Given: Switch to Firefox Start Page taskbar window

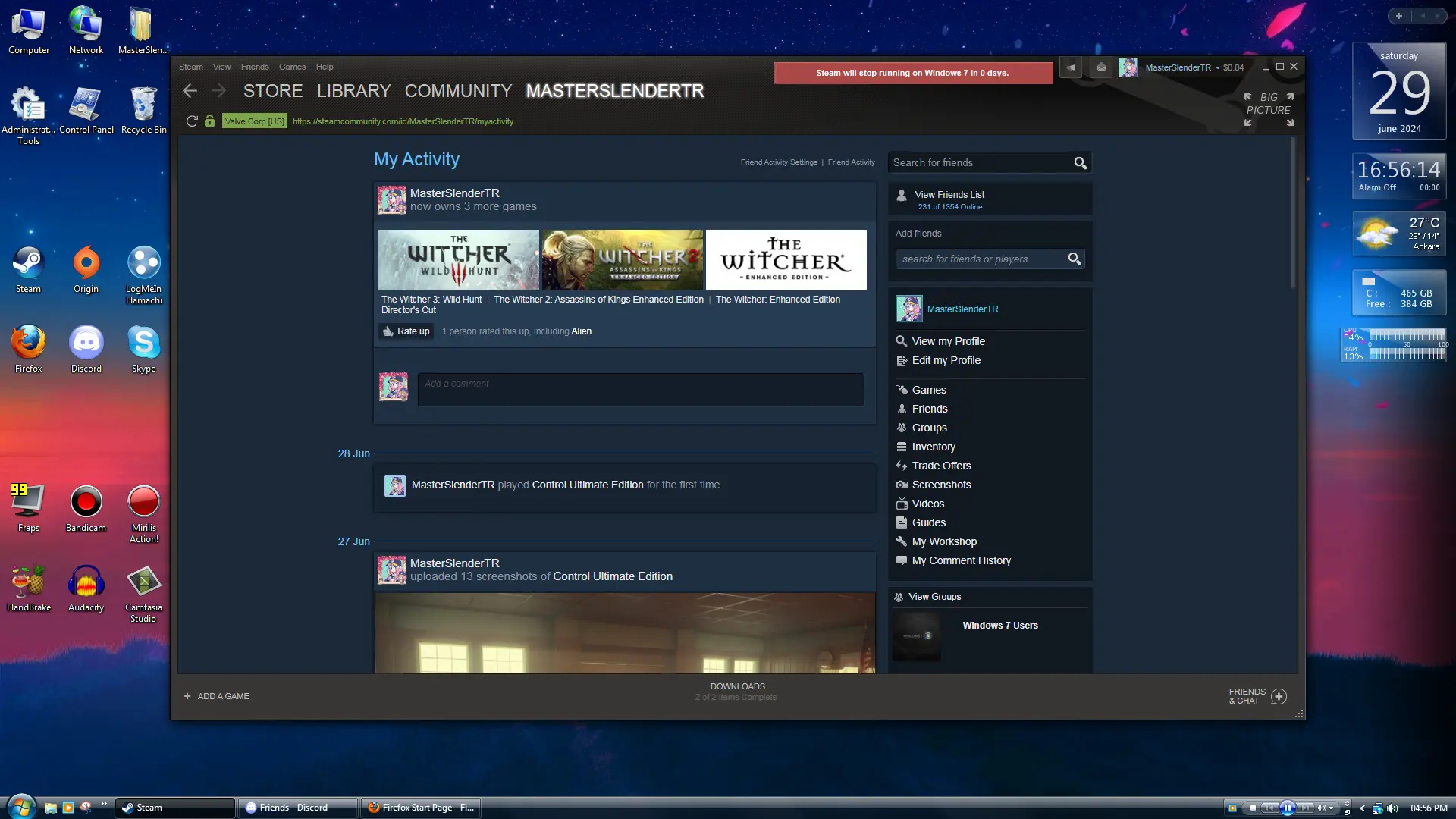Looking at the screenshot, I should click(421, 808).
